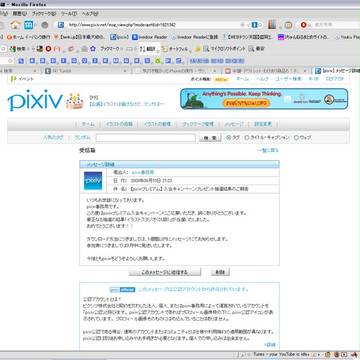Click the pixiv sender avatar thumbnail
Image resolution: width=360 pixels, height=360 pixels.
(93, 181)
